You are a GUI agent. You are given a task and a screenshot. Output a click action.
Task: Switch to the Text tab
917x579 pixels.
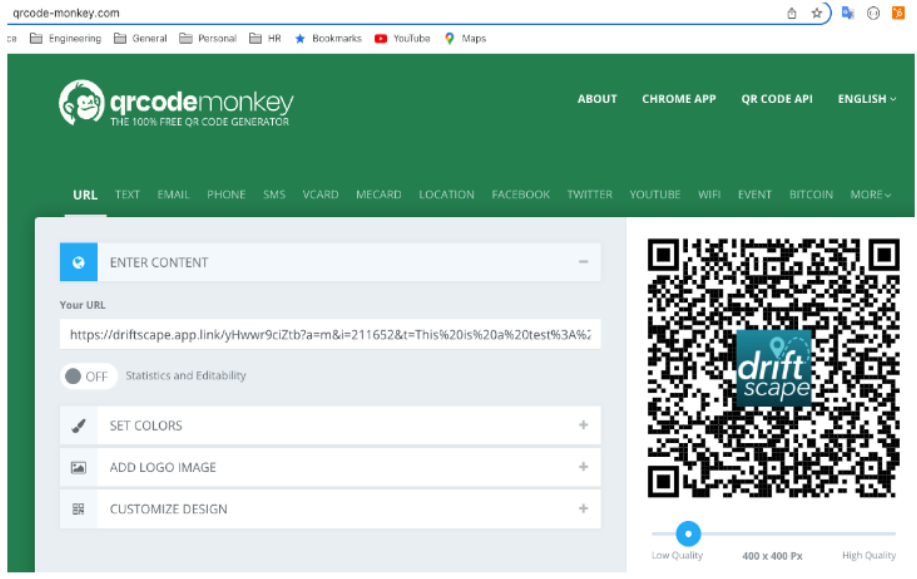(127, 195)
